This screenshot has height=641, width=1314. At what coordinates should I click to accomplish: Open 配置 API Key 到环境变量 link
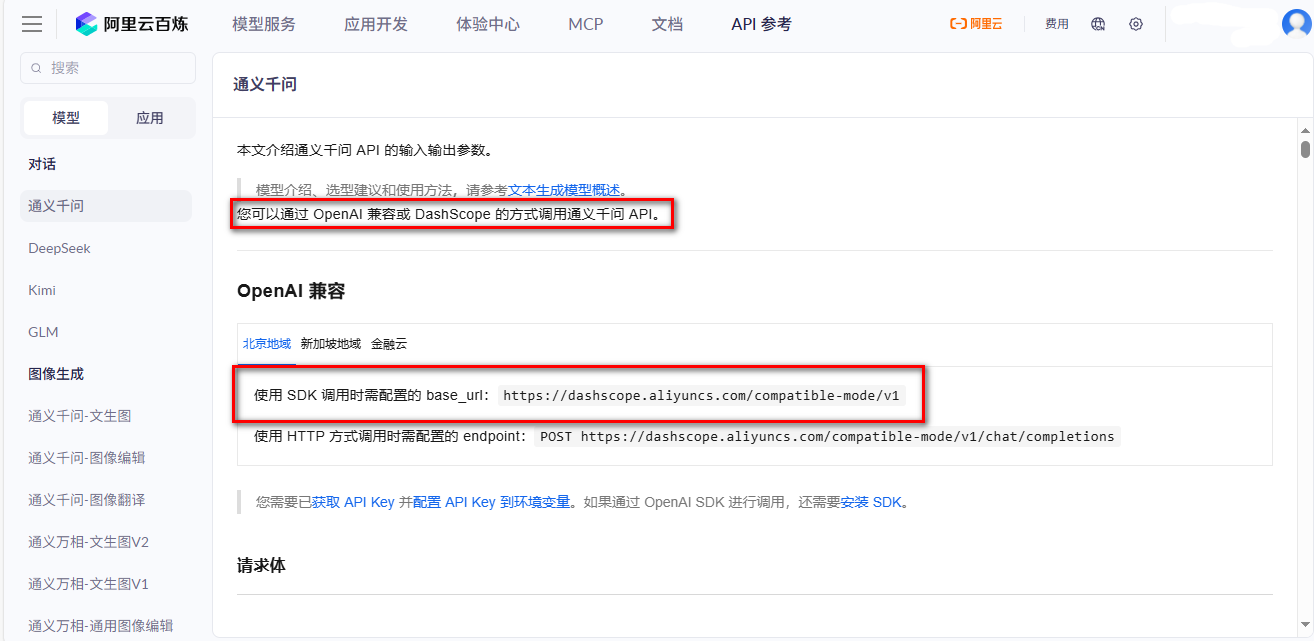[492, 502]
